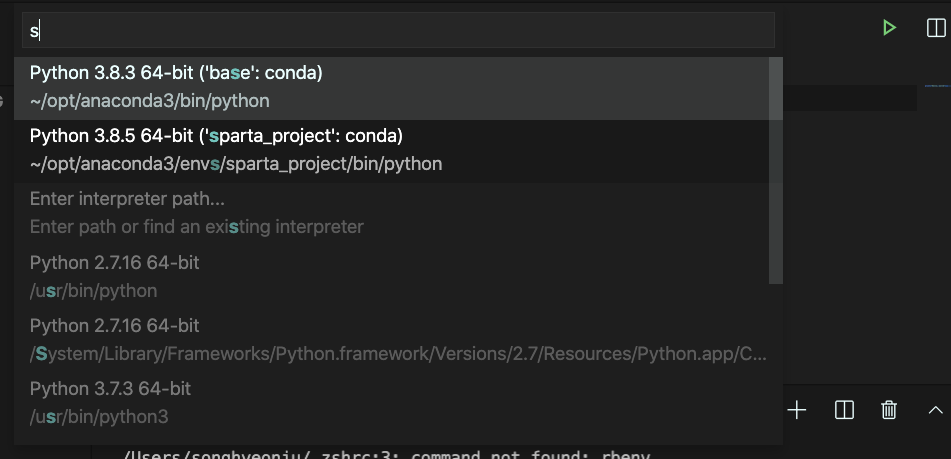
Task: Click the 'Enter path or find an existing interpreter' hint
Action: coord(196,227)
